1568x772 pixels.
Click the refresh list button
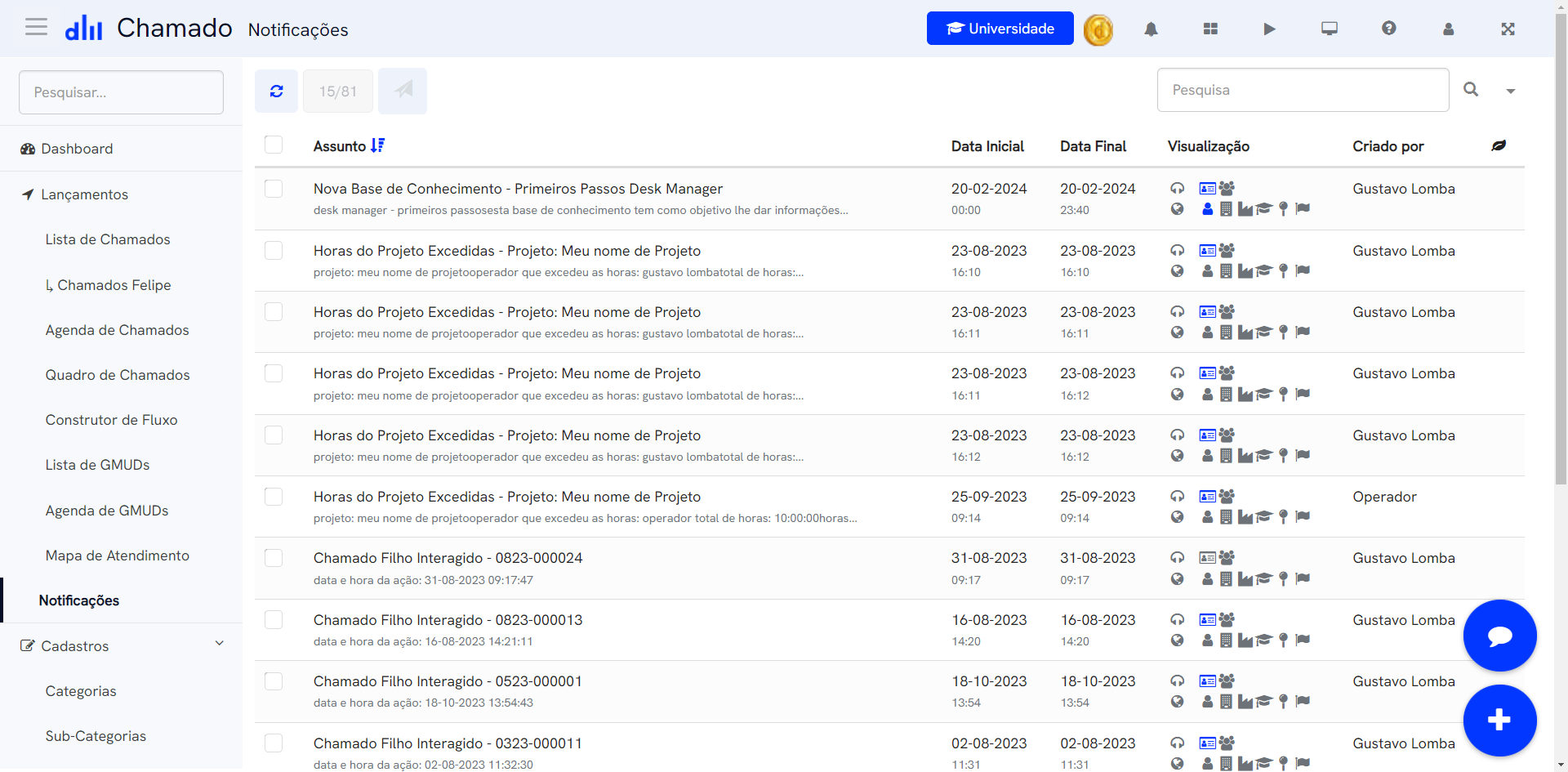pos(276,91)
